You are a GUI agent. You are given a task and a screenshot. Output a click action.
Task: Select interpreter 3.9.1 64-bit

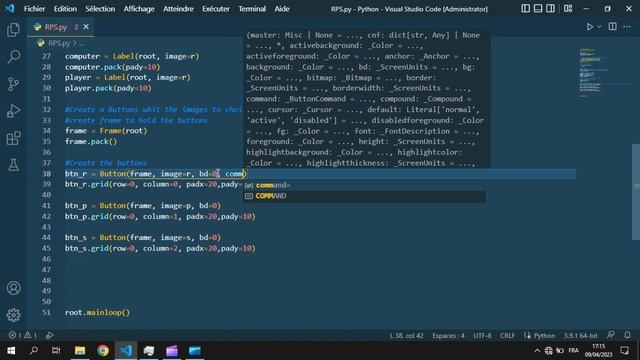(580, 336)
